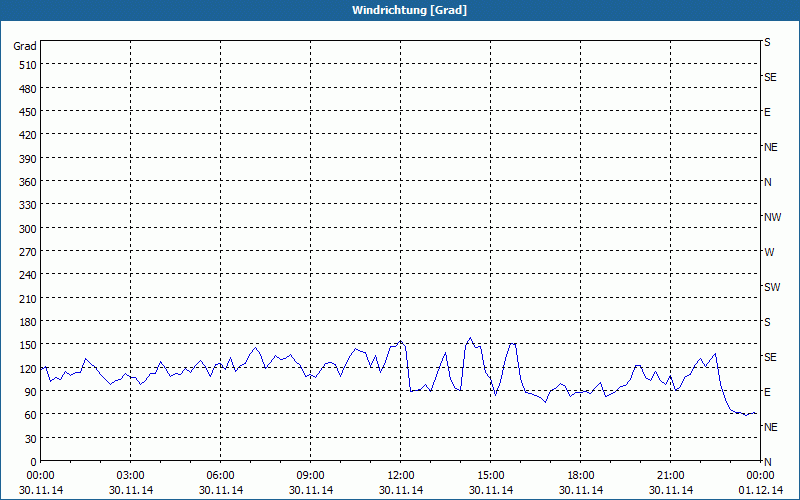Click the W compass label on right axis
Image resolution: width=800 pixels, height=500 pixels.
pyautogui.click(x=769, y=252)
